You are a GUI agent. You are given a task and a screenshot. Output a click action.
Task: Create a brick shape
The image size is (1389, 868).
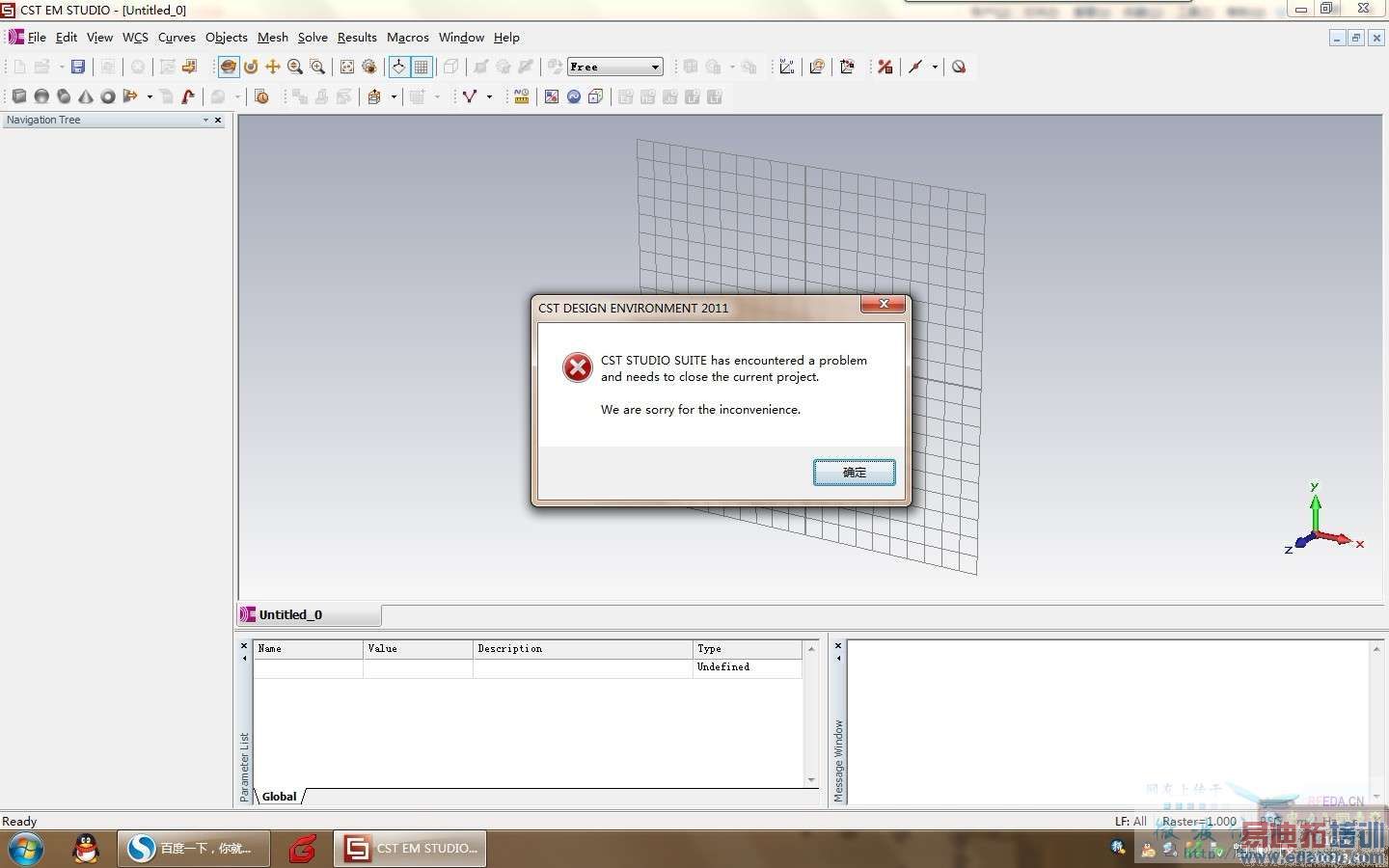(x=19, y=96)
